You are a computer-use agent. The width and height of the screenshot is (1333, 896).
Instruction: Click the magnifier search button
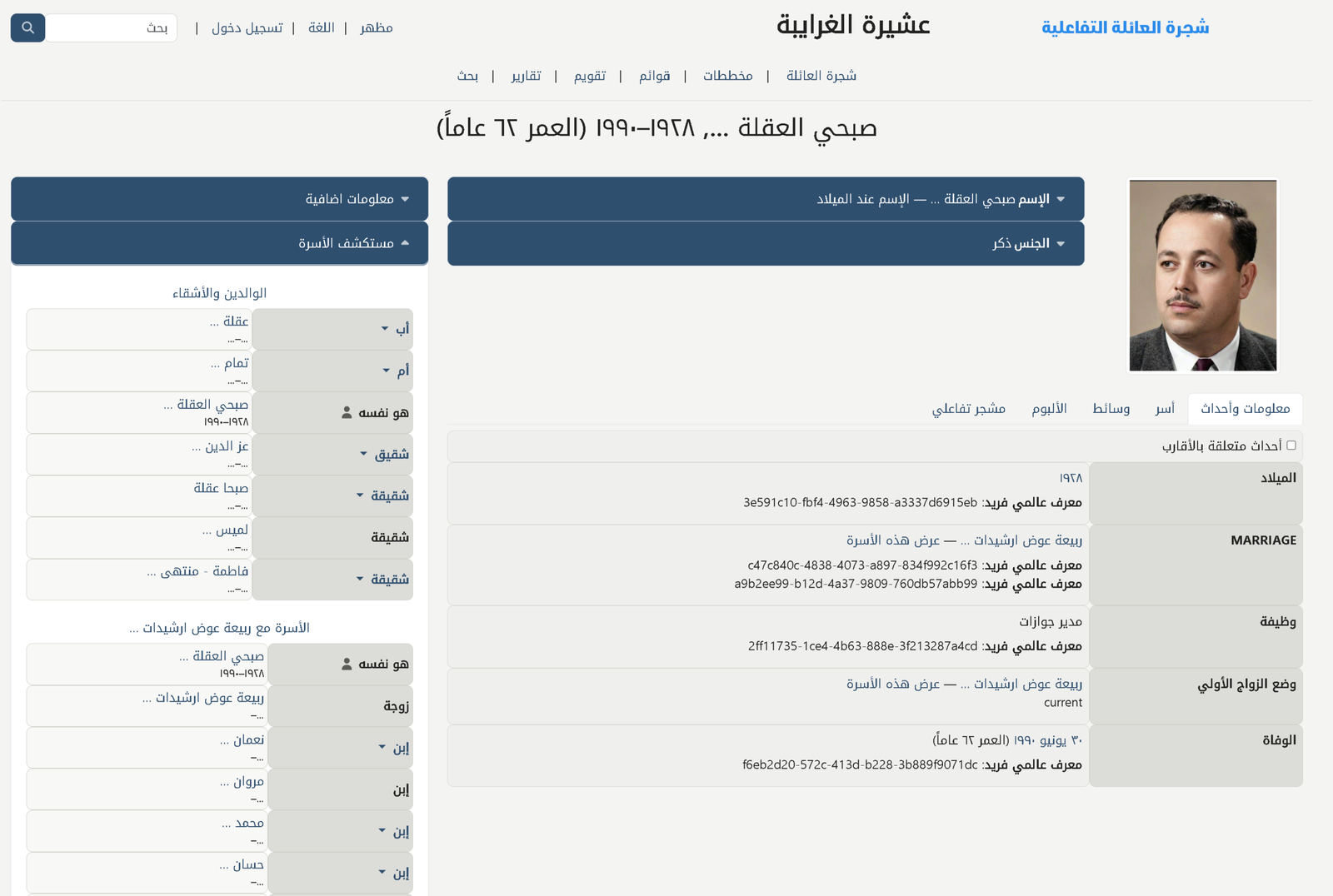[x=27, y=27]
